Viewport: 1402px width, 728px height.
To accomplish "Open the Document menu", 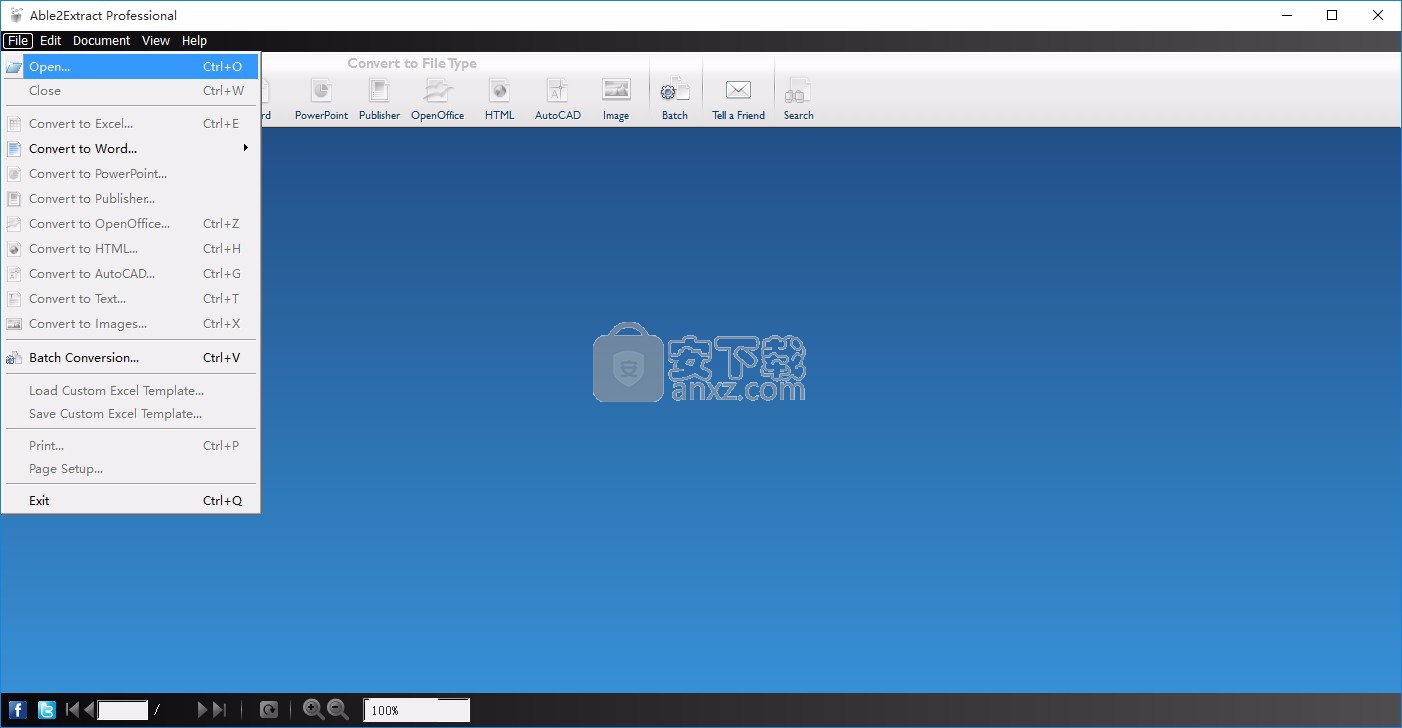I will point(102,41).
